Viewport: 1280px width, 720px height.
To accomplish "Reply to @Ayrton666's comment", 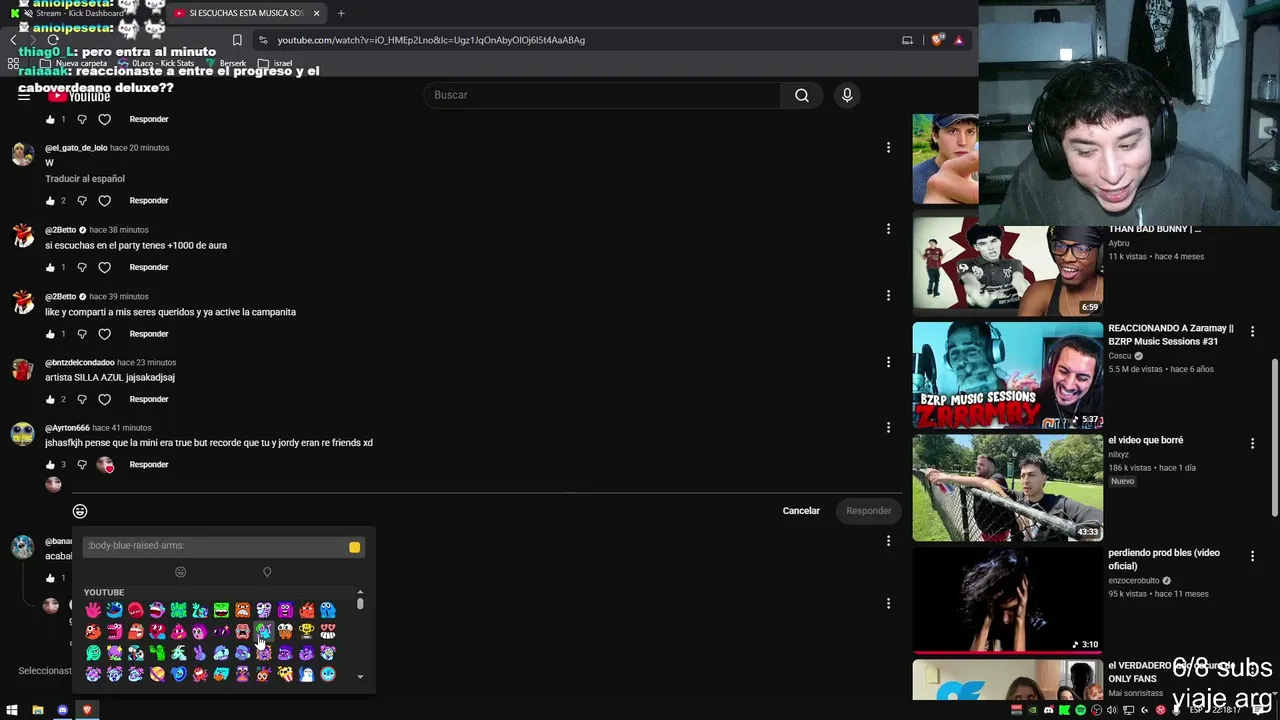I will 149,465.
